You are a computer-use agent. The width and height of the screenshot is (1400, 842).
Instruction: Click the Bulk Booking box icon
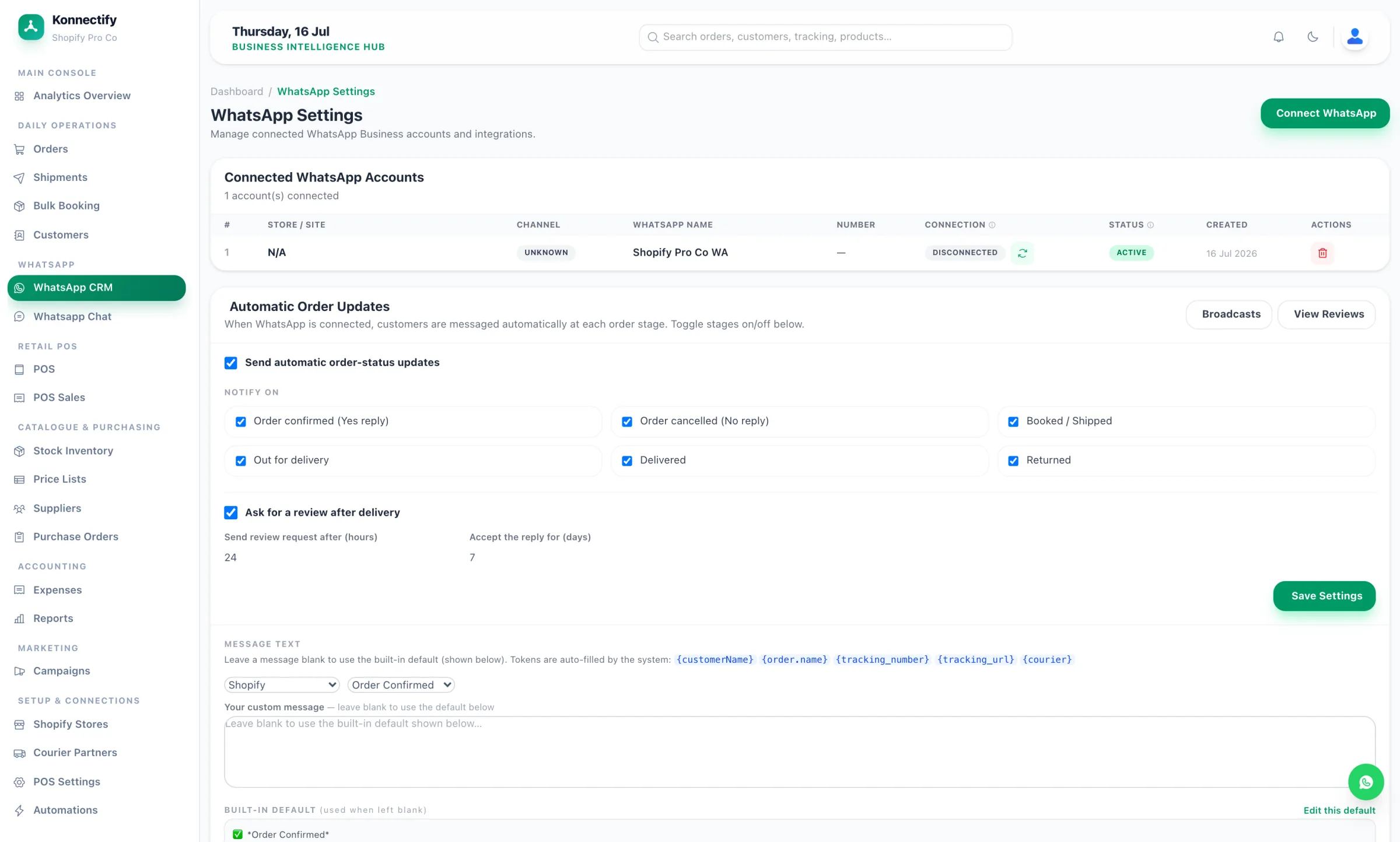(19, 206)
